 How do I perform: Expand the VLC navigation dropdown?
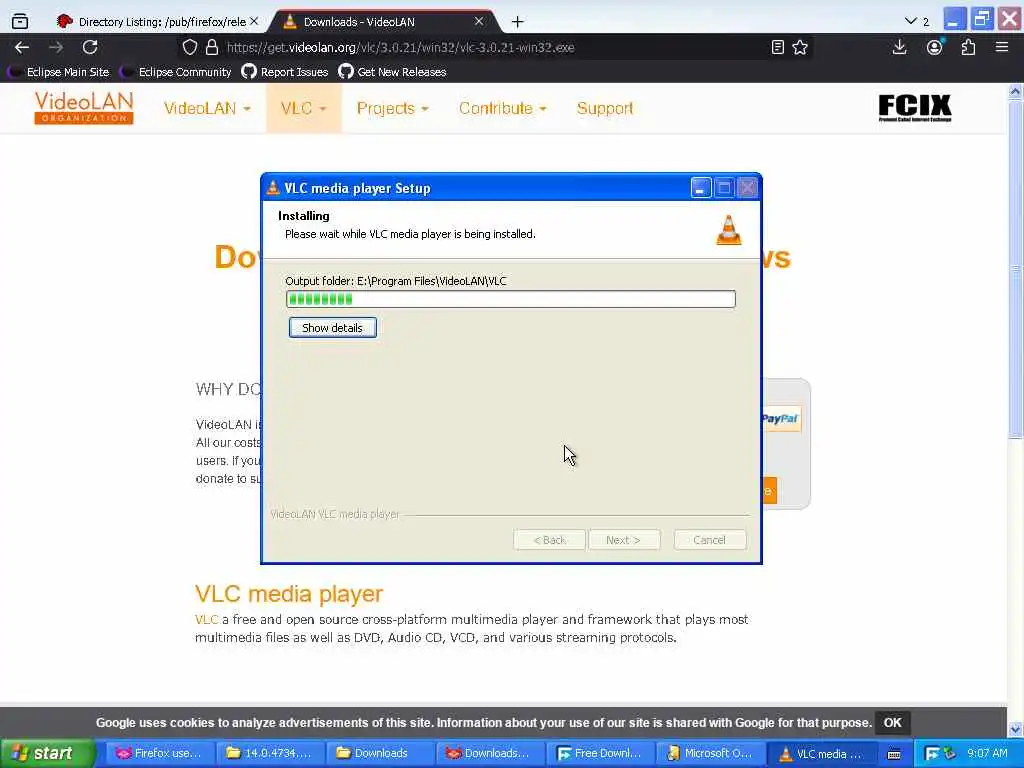tap(303, 108)
